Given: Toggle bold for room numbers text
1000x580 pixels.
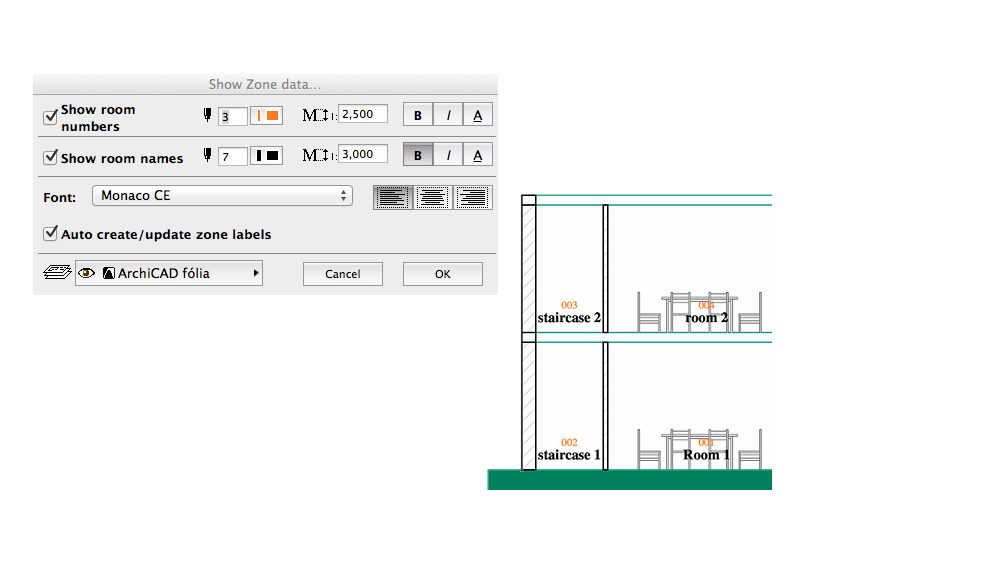Looking at the screenshot, I should pyautogui.click(x=418, y=115).
